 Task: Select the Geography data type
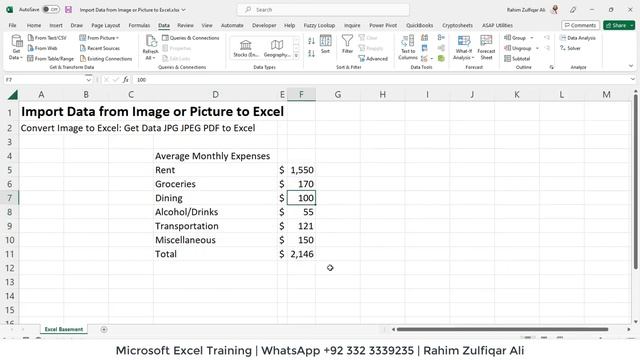coord(277,49)
